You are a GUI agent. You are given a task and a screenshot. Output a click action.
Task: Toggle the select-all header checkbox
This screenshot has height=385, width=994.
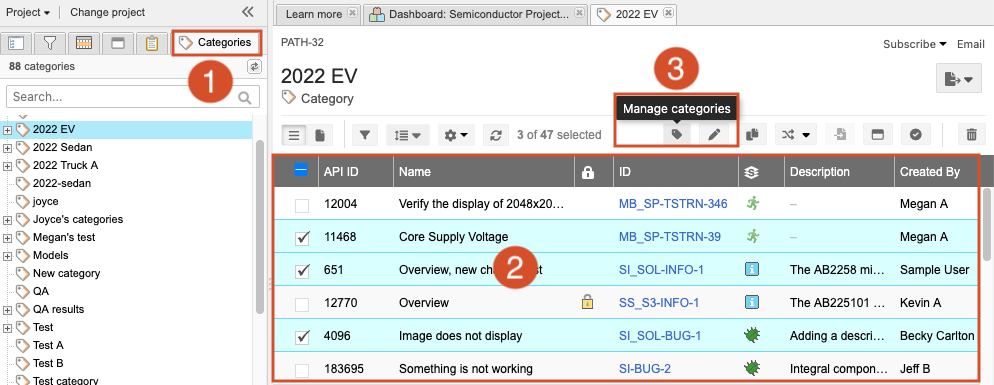click(301, 170)
